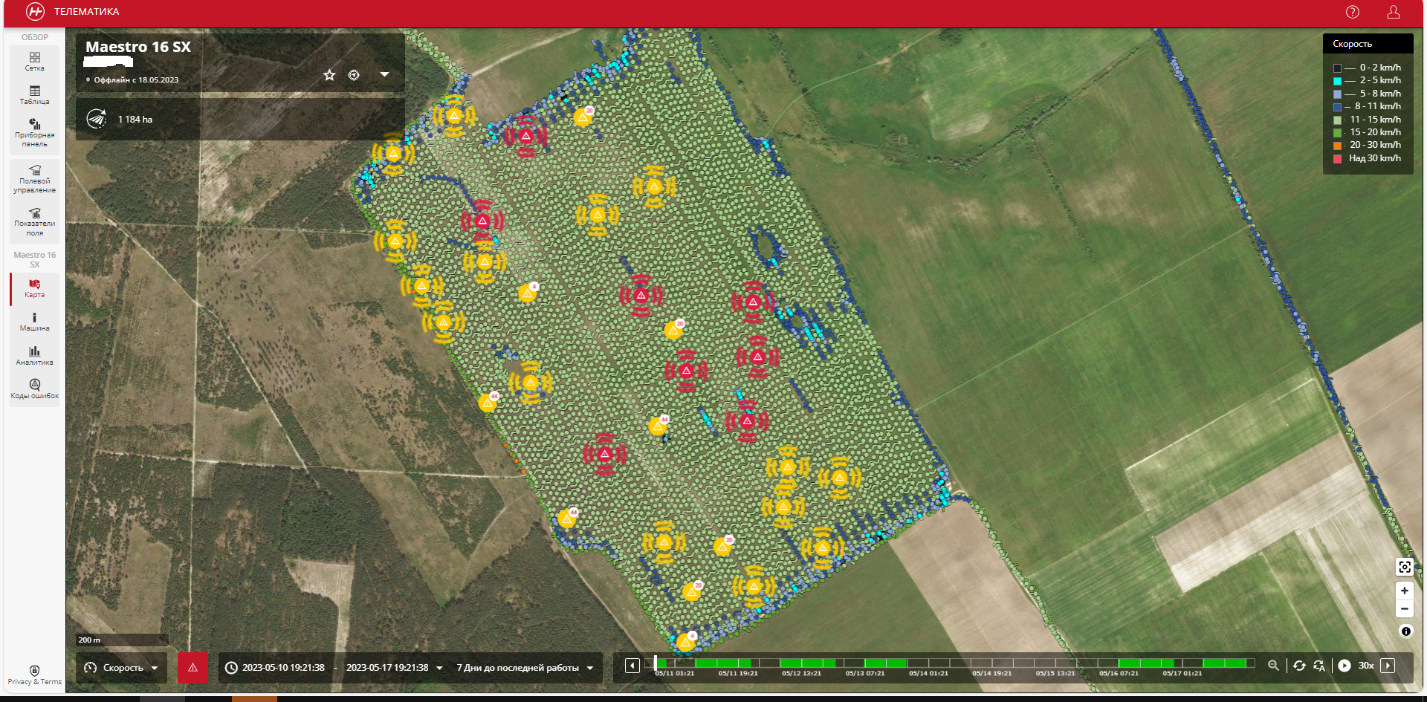The image size is (1427, 702).
Task: Open the Таблица table view
Action: 35,95
